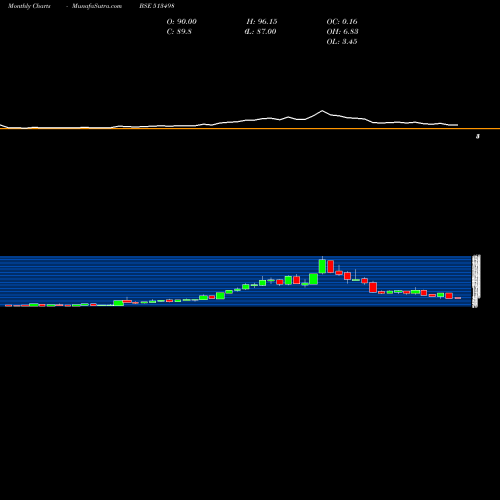Click the tallest green candle at the peak
Viewport: 500px width, 500px height.
322,266
